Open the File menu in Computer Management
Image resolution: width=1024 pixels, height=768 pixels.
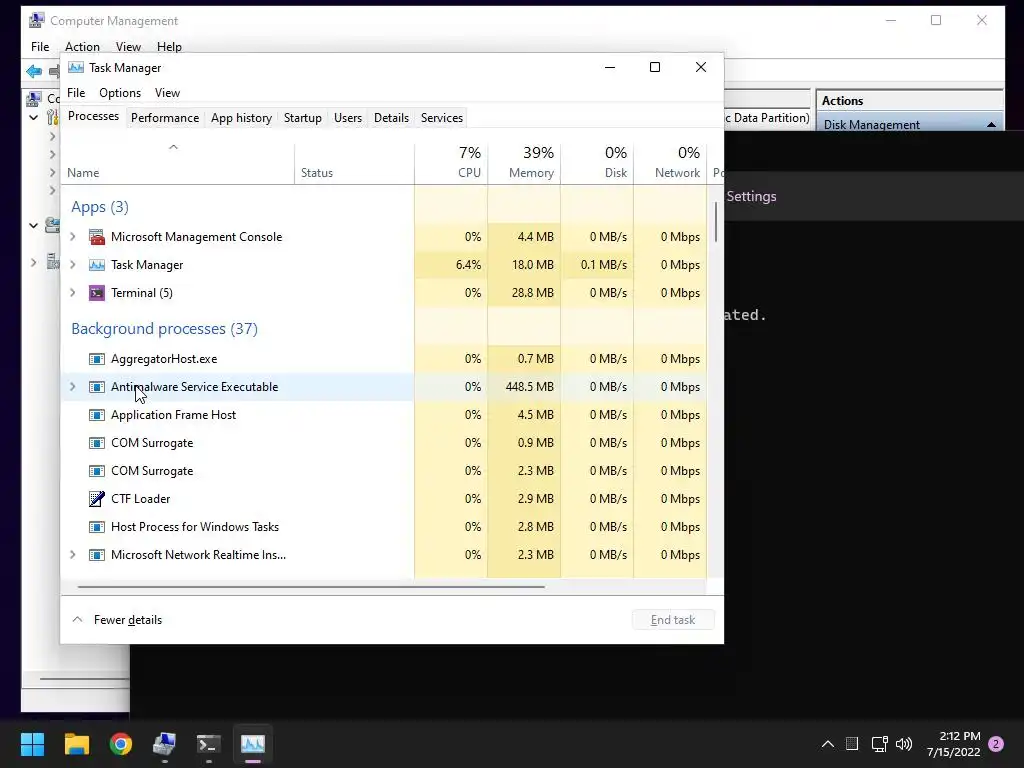click(x=40, y=47)
